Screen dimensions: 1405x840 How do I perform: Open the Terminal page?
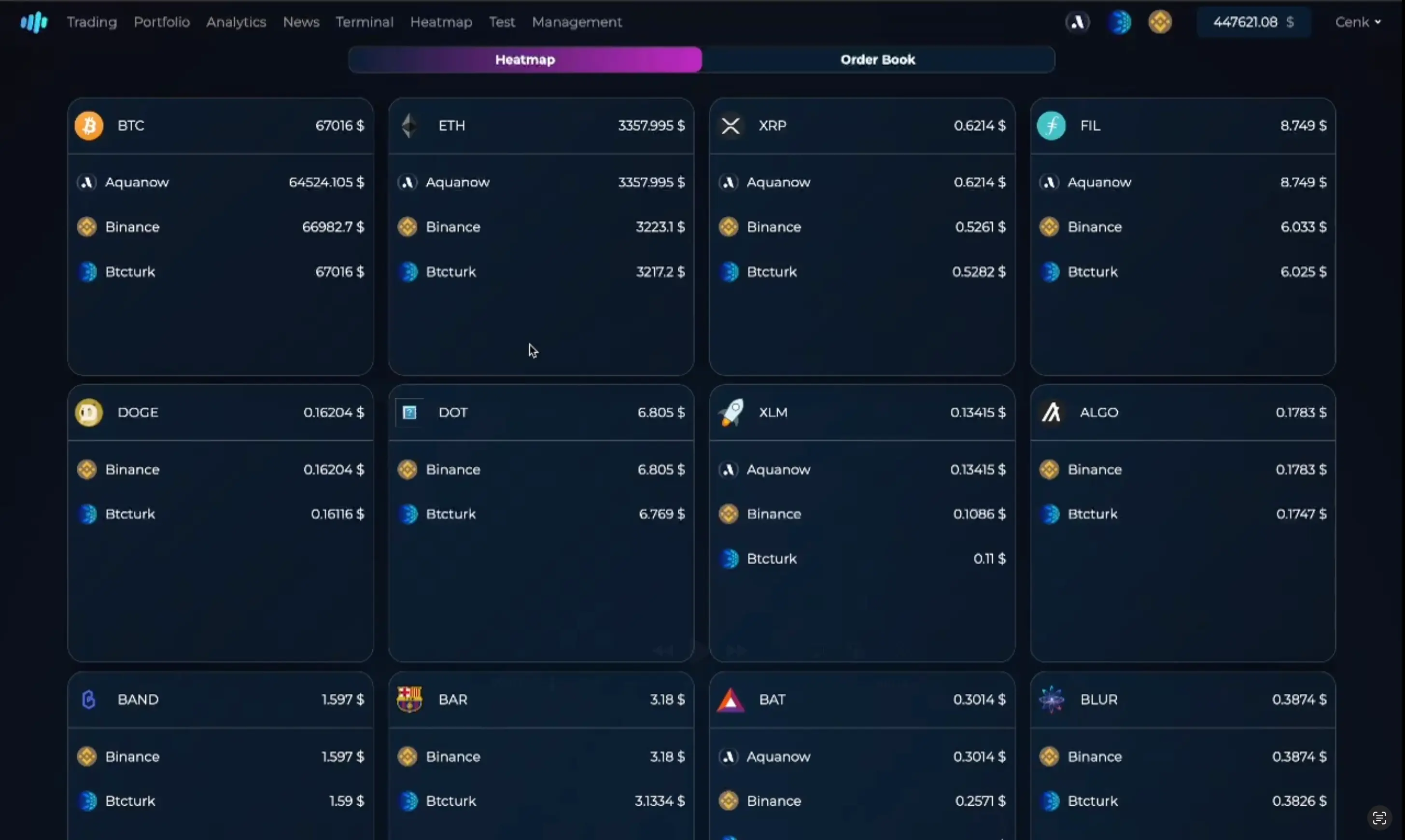click(x=365, y=22)
